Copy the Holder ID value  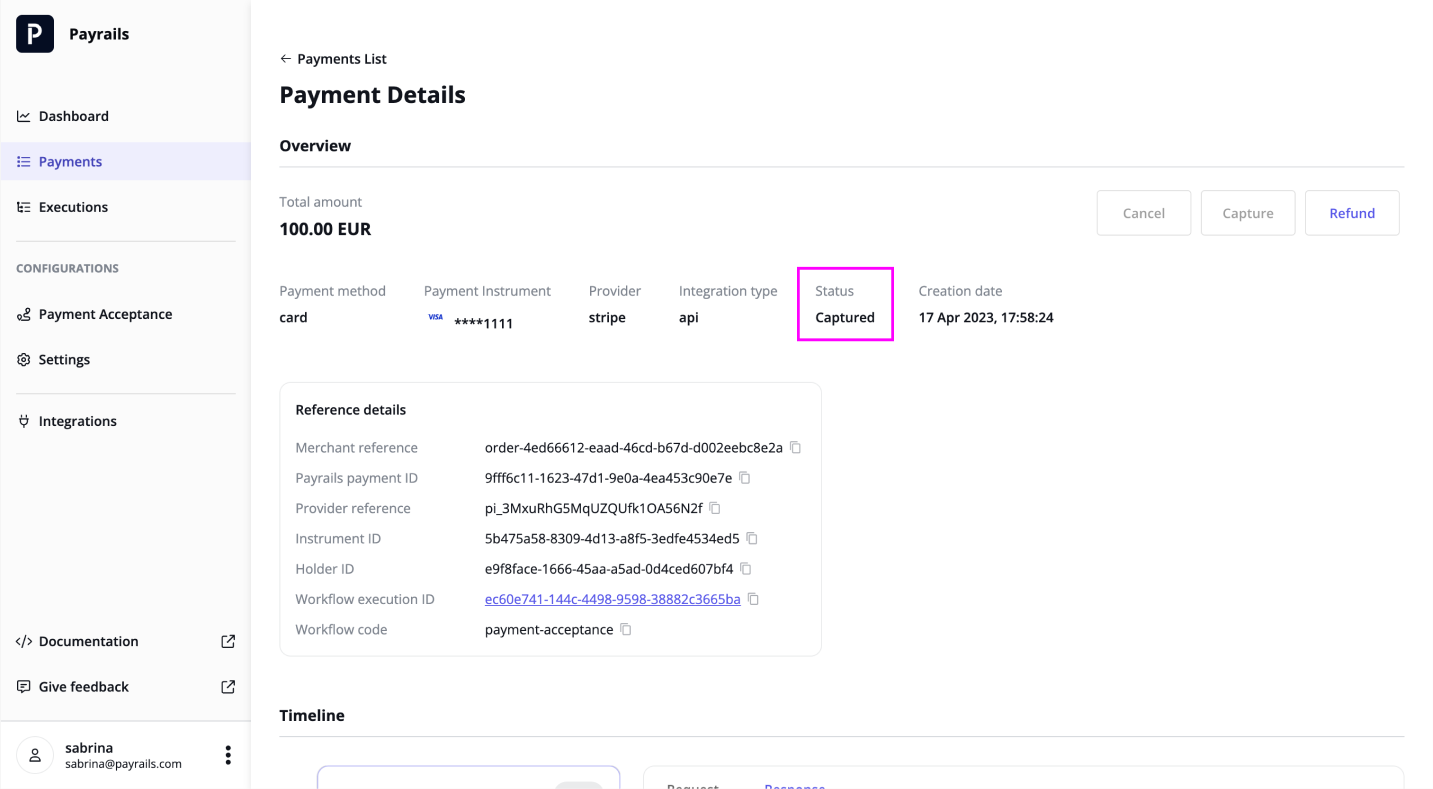[746, 569]
